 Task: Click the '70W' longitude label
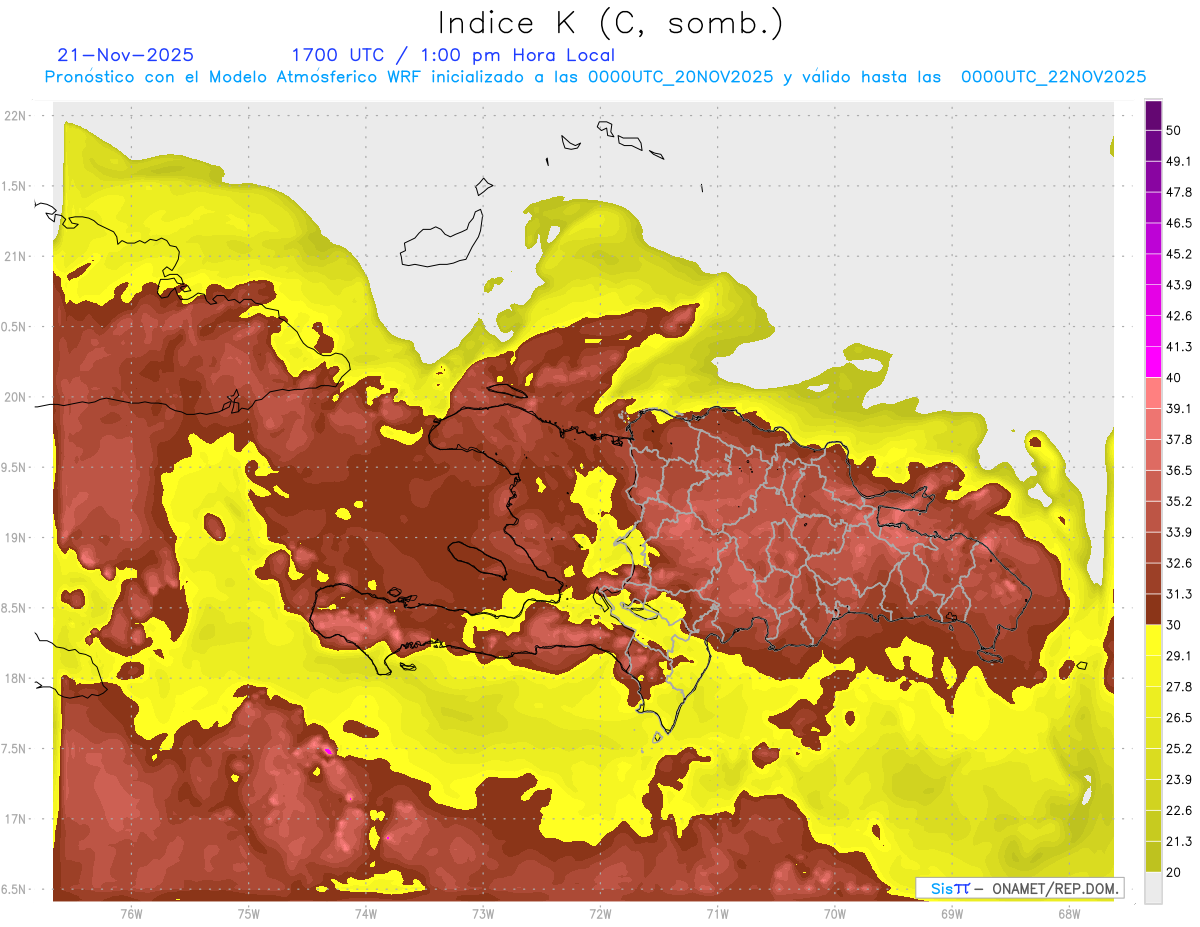click(835, 913)
